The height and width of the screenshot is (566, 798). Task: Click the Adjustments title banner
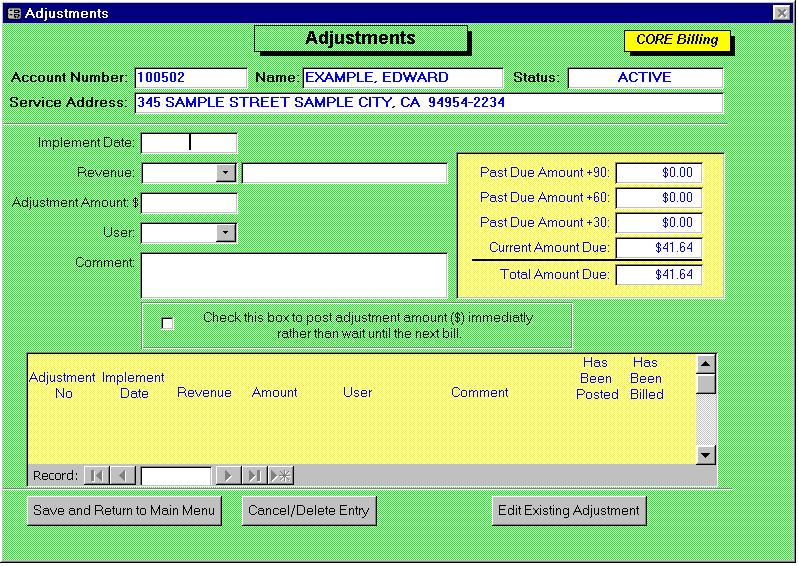pyautogui.click(x=360, y=39)
